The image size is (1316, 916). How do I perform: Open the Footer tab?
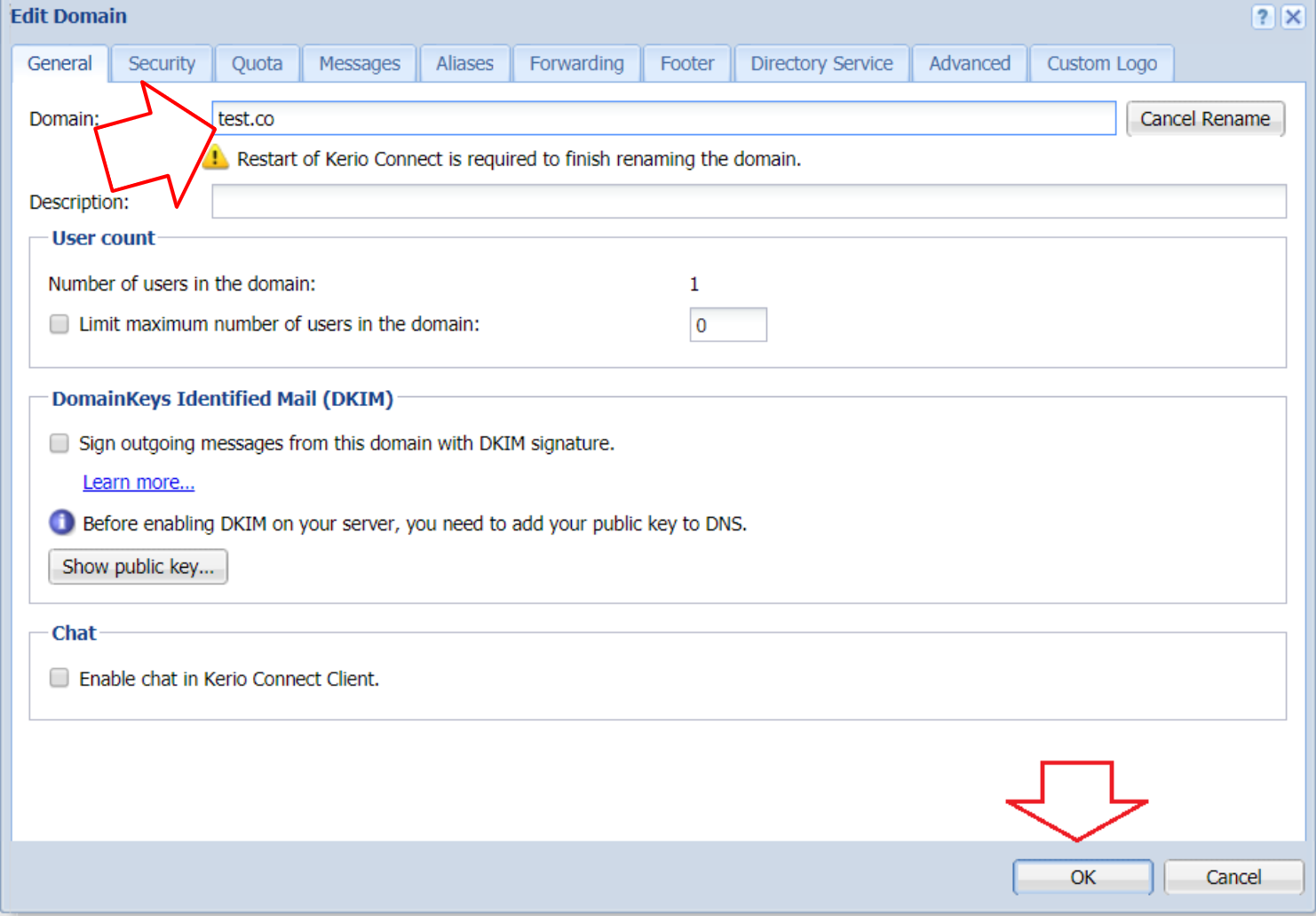(687, 64)
